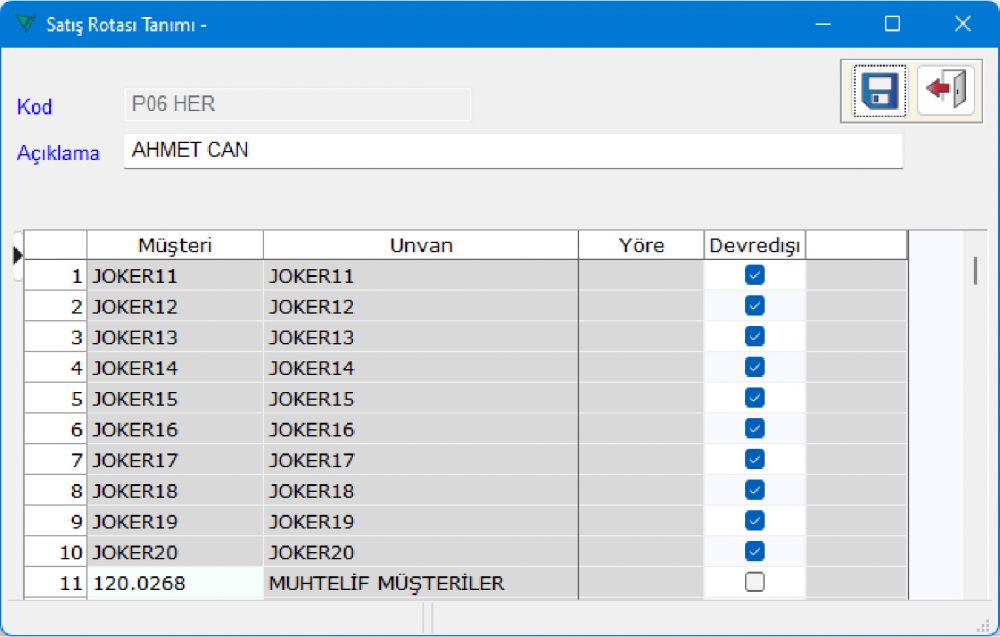Click the save floppy disk icon
Image resolution: width=1000 pixels, height=637 pixels.
pyautogui.click(x=879, y=91)
